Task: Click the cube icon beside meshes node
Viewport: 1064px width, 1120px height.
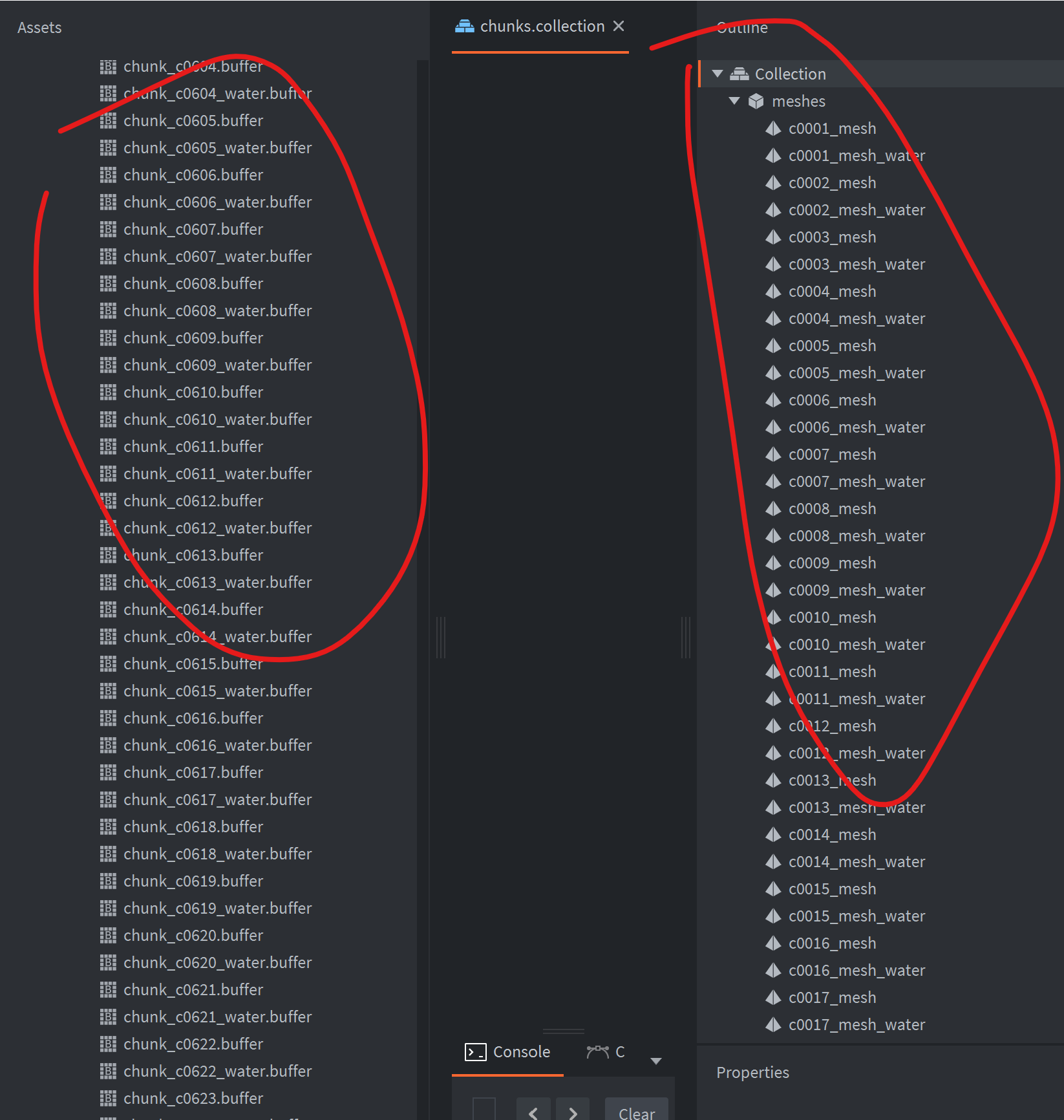Action: 756,101
